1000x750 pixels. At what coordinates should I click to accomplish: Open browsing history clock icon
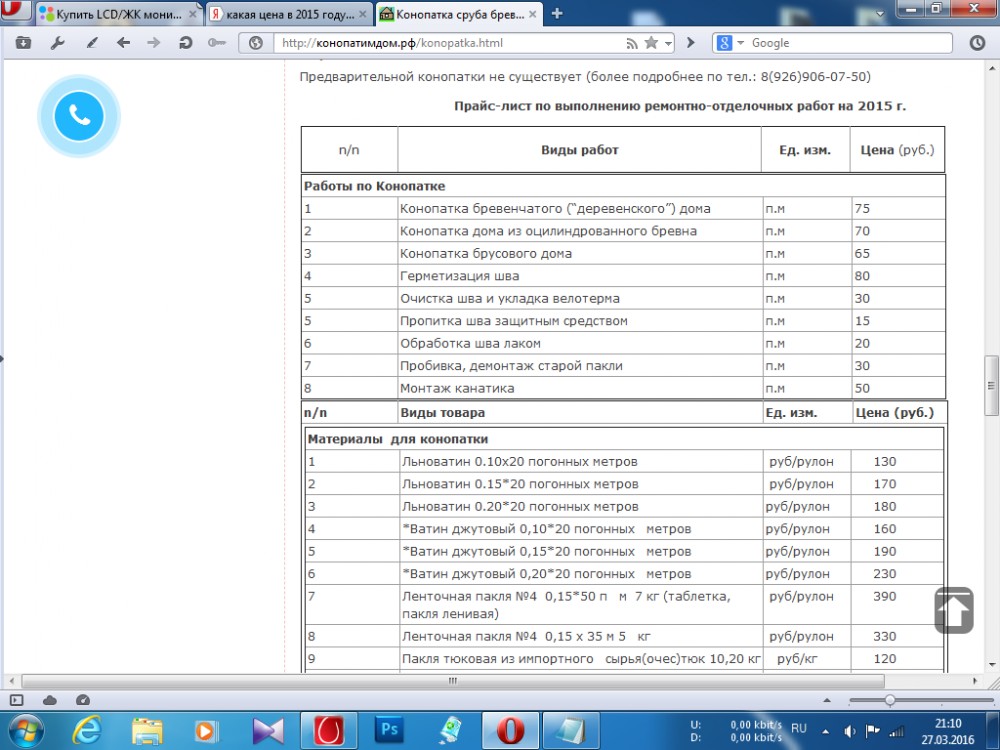977,43
